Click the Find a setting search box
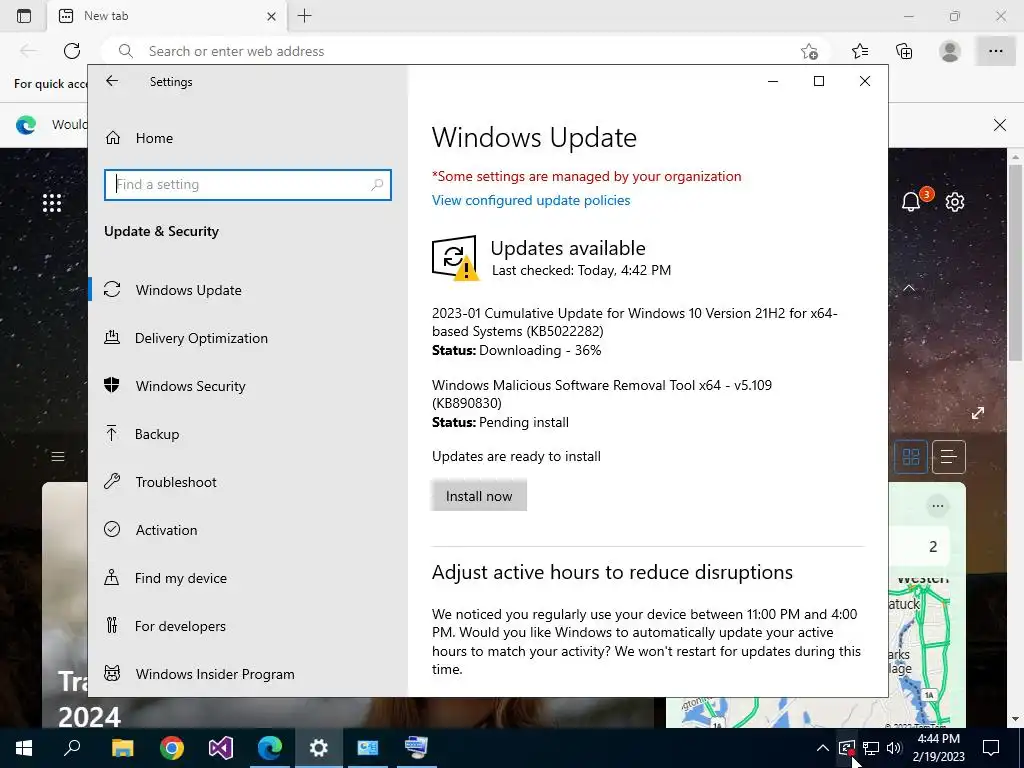The height and width of the screenshot is (768, 1024). tap(248, 185)
